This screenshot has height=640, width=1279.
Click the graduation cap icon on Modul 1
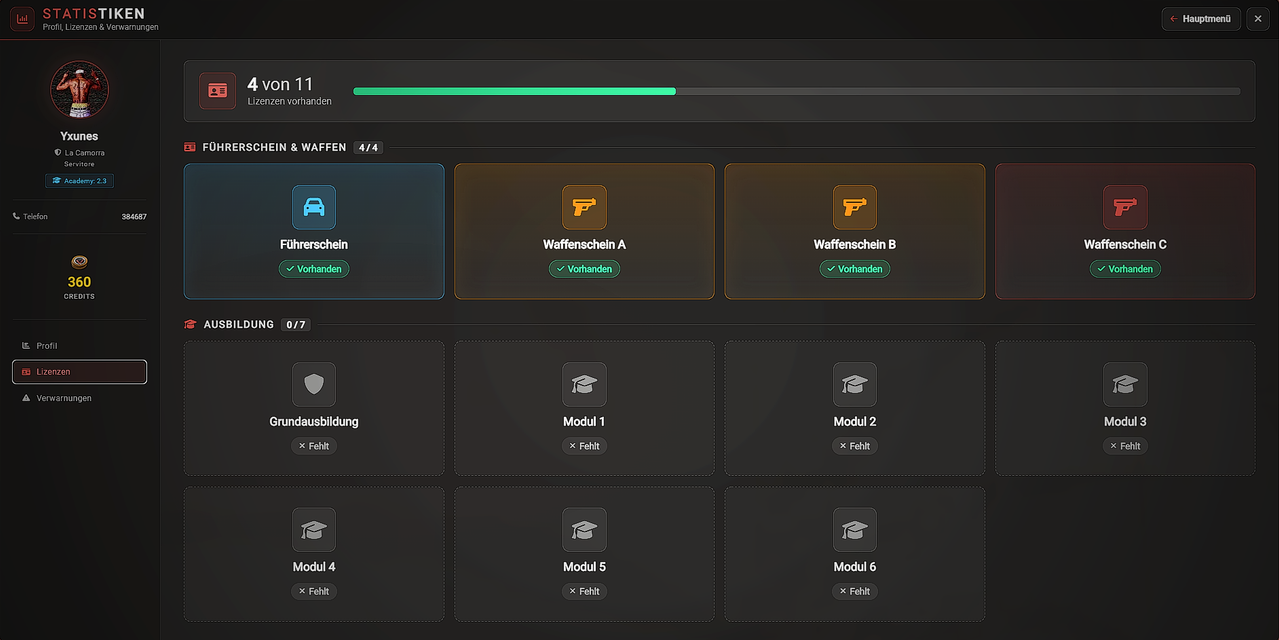click(584, 384)
